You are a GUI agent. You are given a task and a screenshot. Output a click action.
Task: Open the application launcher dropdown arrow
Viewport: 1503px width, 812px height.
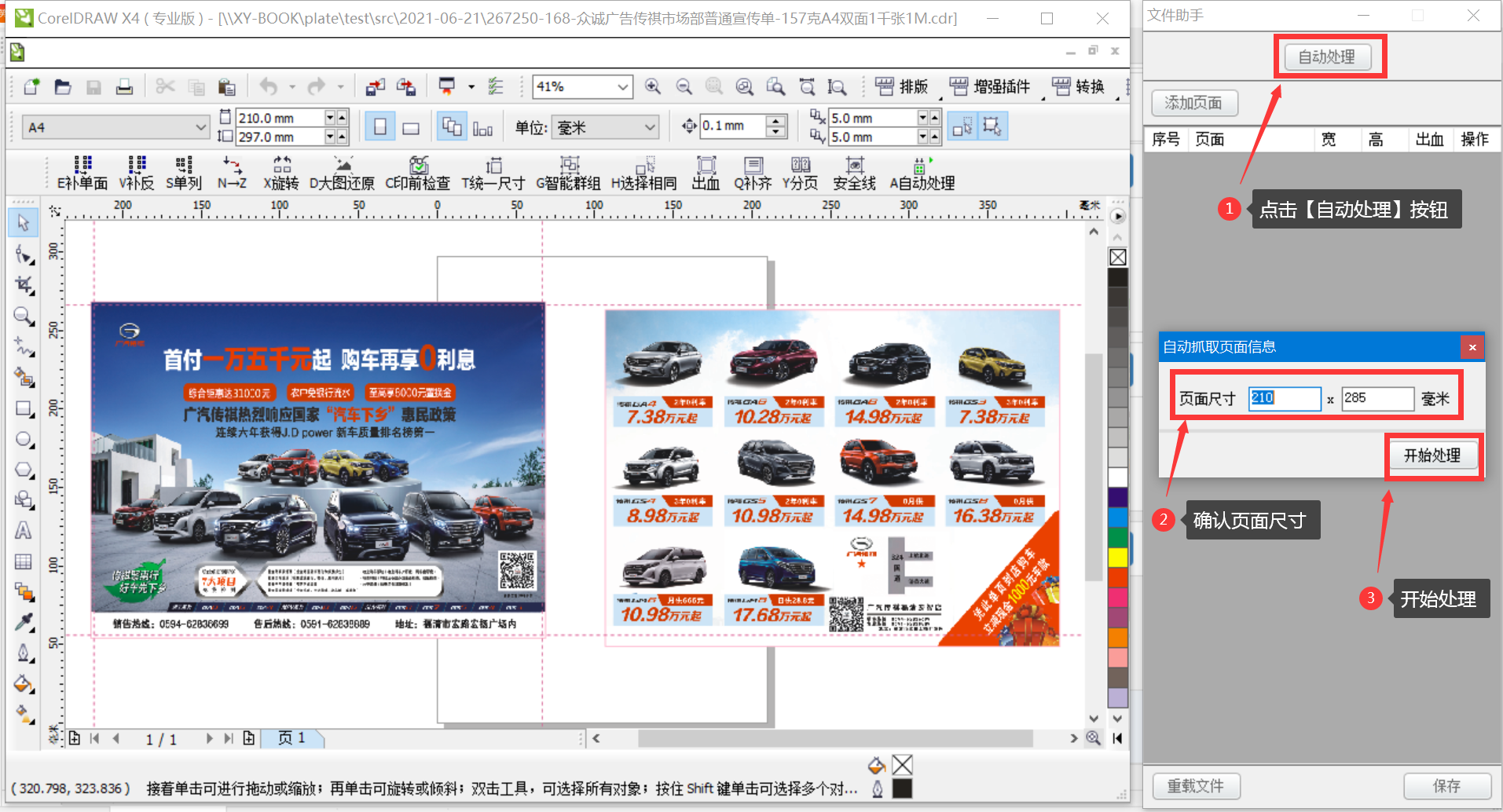pyautogui.click(x=471, y=86)
